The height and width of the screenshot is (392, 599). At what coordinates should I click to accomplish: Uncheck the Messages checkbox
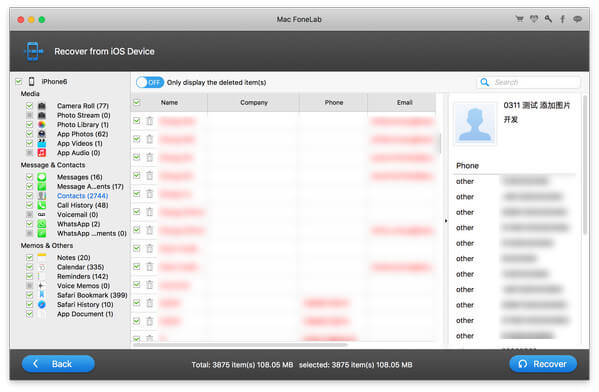coord(29,177)
